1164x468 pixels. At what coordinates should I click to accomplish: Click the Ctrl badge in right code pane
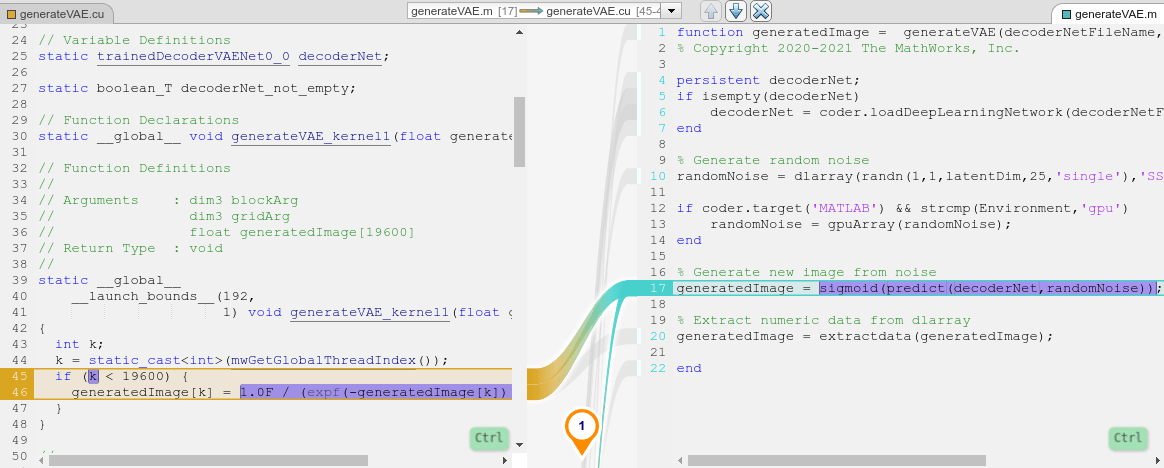(x=1127, y=438)
